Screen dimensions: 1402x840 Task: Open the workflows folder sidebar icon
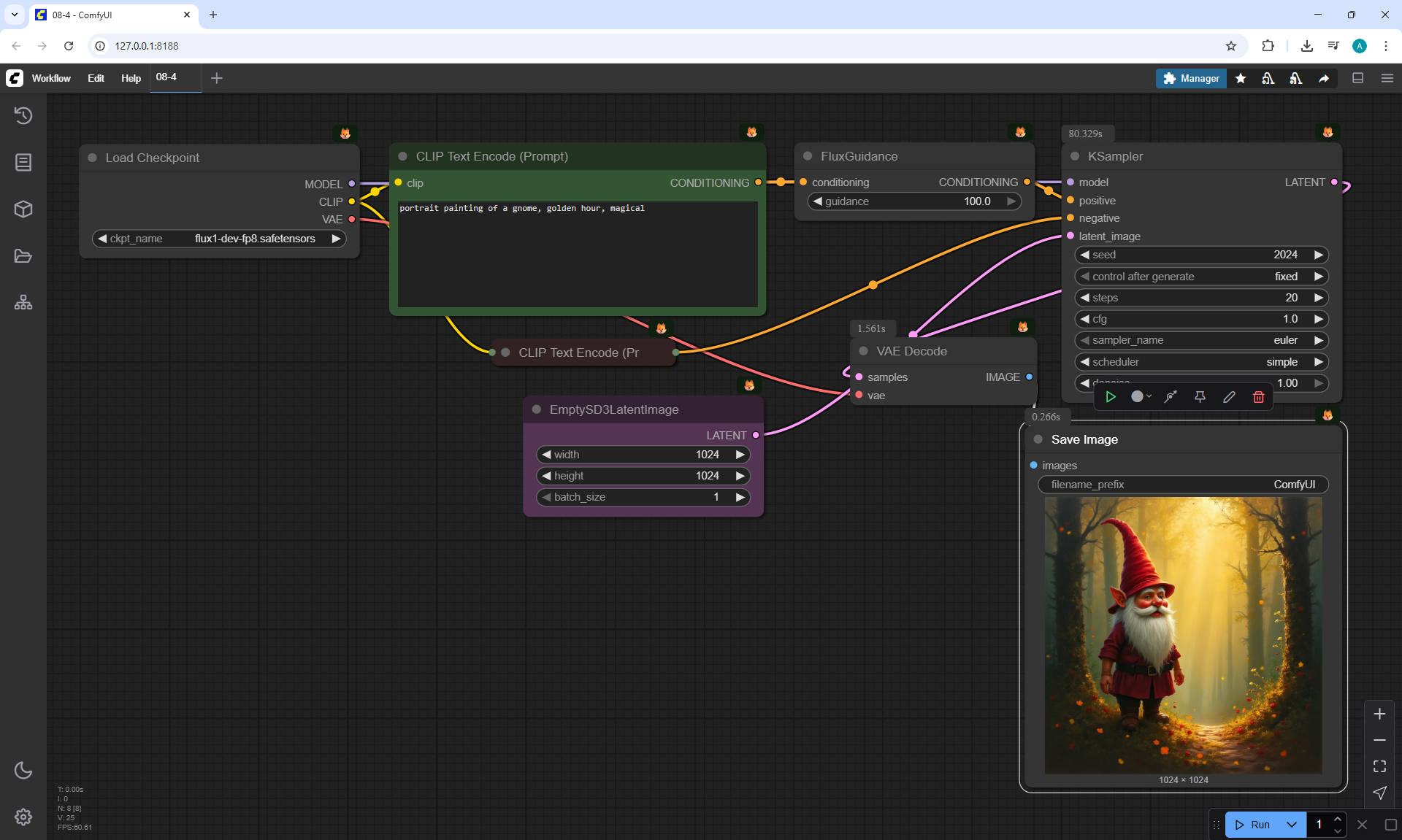point(23,256)
